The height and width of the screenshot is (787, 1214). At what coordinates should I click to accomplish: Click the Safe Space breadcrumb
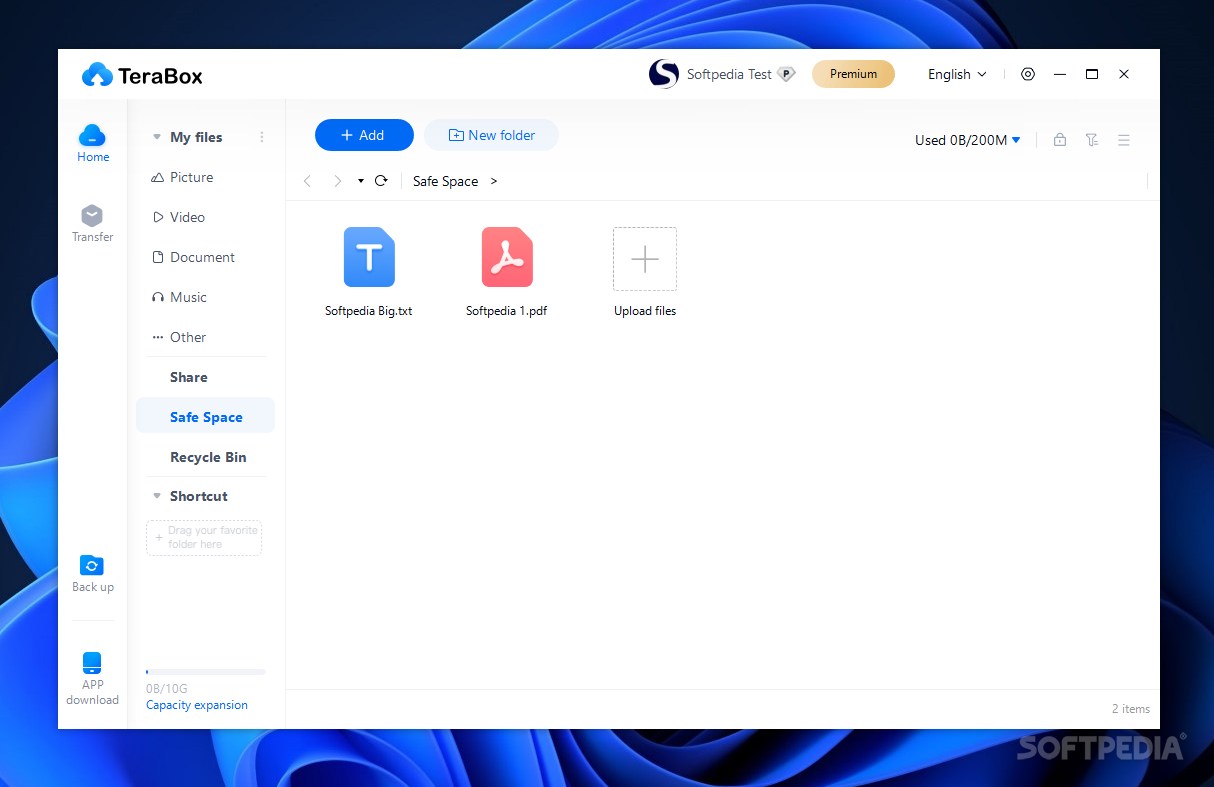click(x=445, y=181)
